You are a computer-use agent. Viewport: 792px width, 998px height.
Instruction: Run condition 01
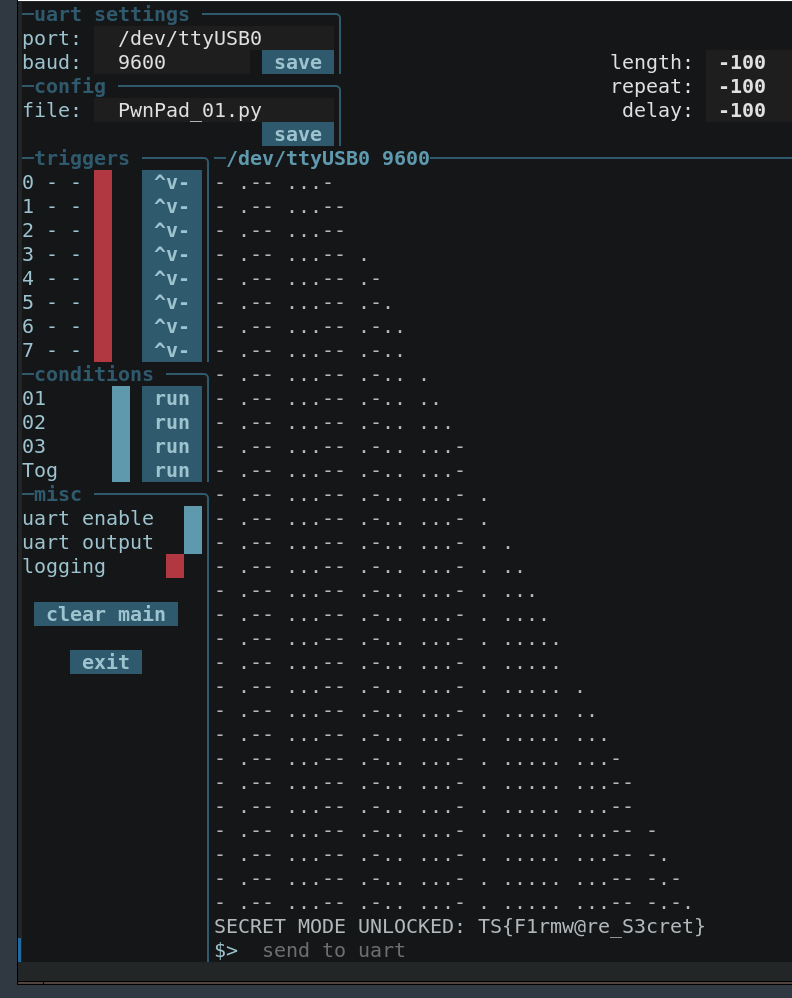point(171,398)
